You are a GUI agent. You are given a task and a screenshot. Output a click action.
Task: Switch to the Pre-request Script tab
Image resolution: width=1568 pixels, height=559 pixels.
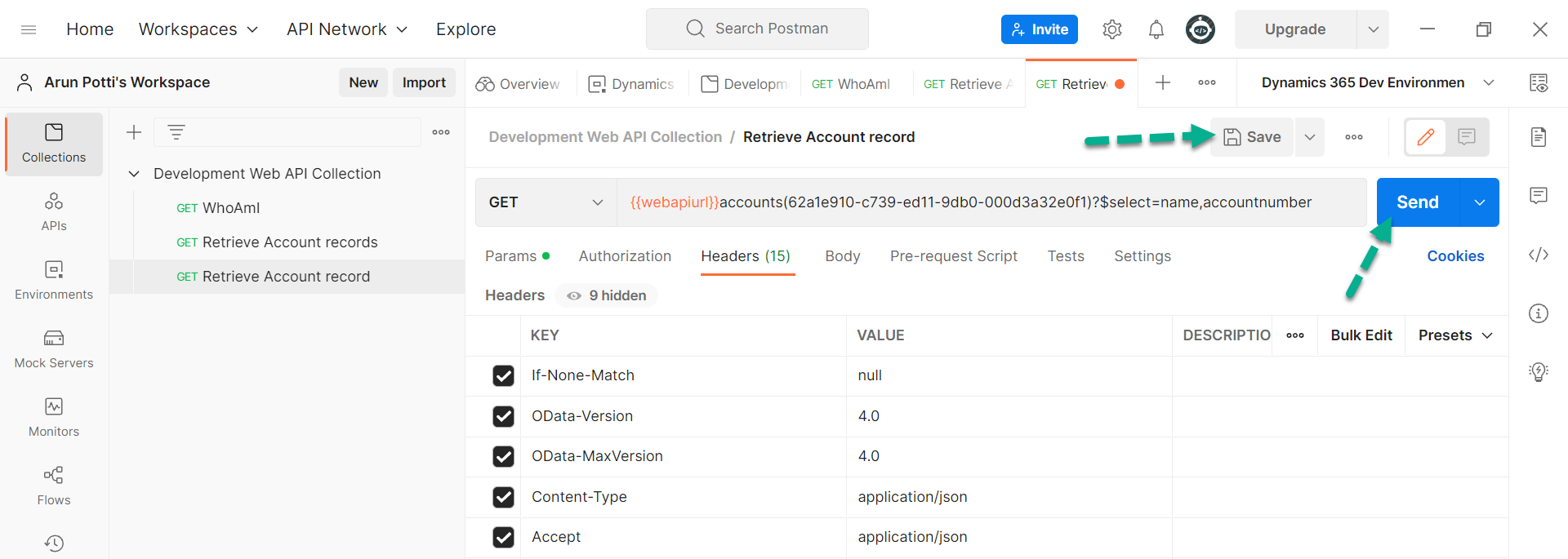[x=953, y=256]
